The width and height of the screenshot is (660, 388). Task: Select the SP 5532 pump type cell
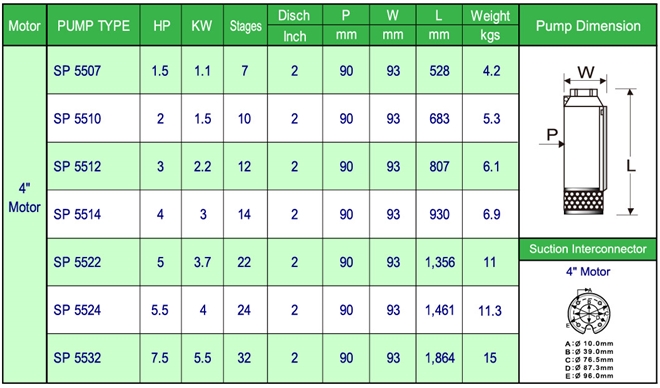tap(93, 358)
